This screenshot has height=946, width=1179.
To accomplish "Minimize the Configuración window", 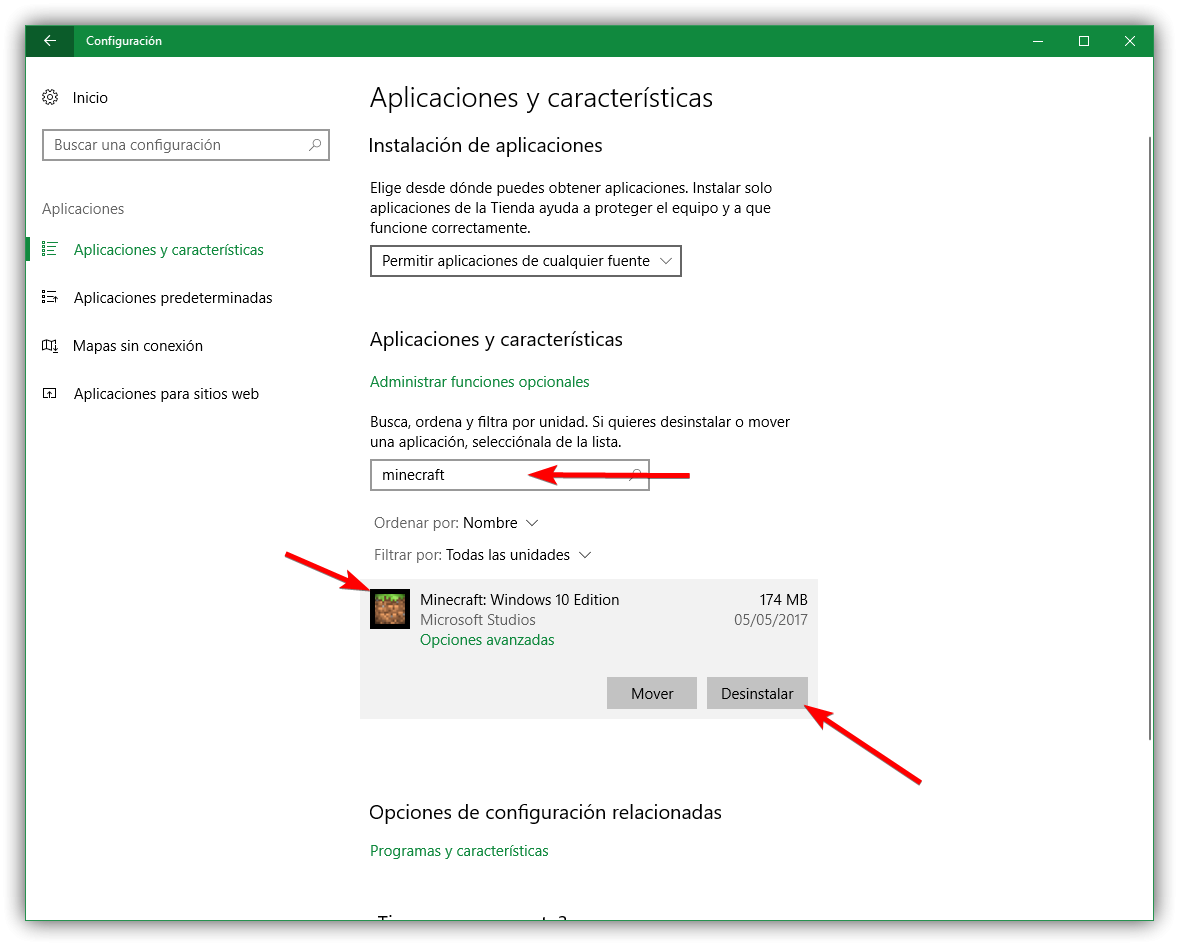I will pos(1038,41).
